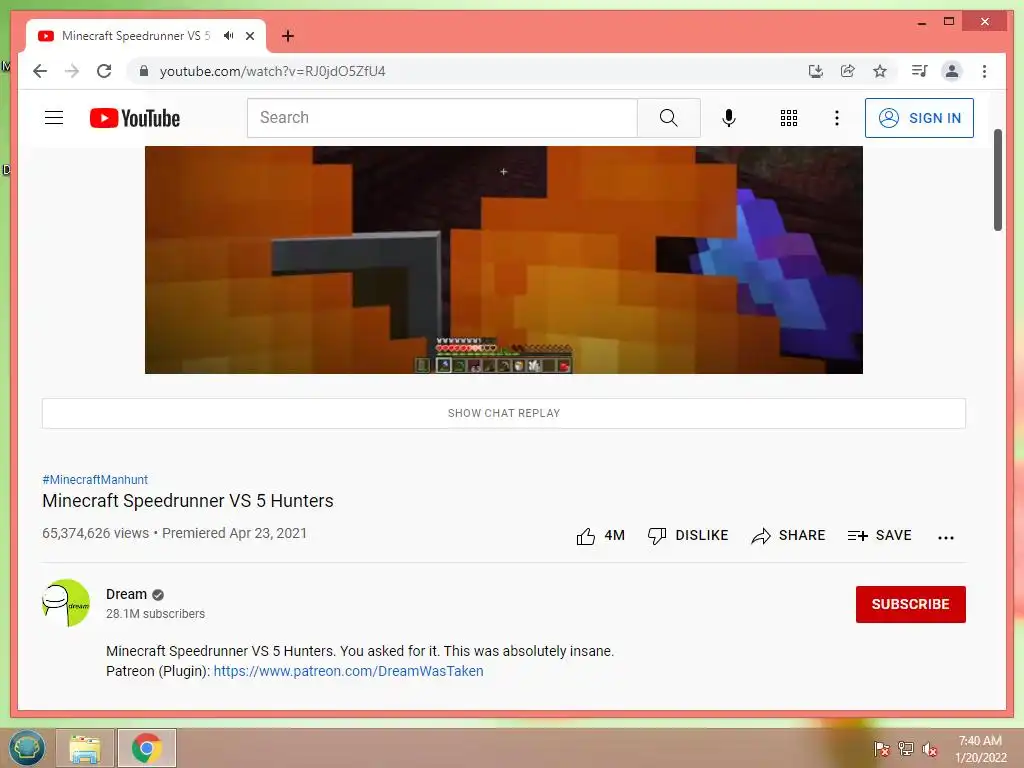Viewport: 1024px width, 768px height.
Task: View site info via padlock icon
Action: pos(144,71)
